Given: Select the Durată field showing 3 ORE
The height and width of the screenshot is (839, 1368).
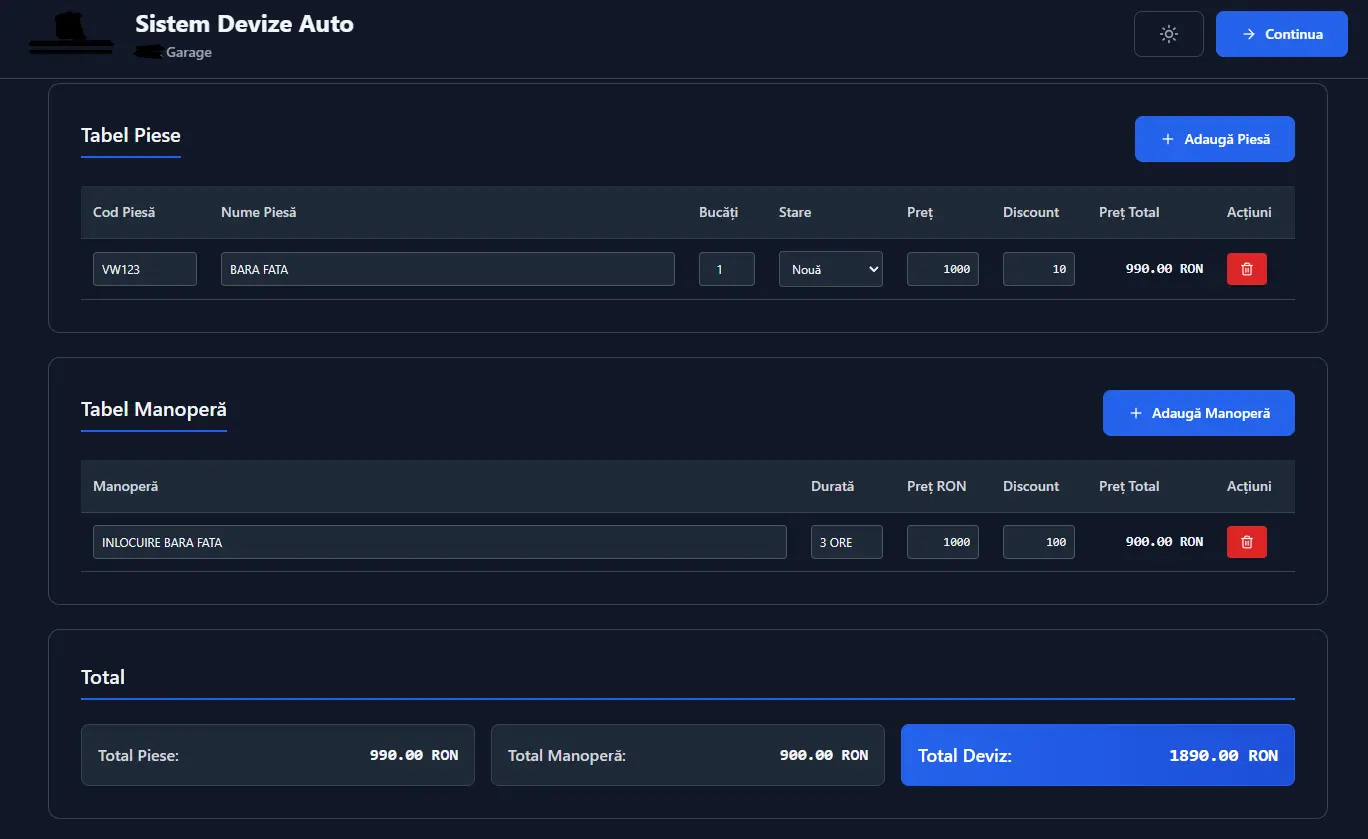Looking at the screenshot, I should (x=846, y=542).
